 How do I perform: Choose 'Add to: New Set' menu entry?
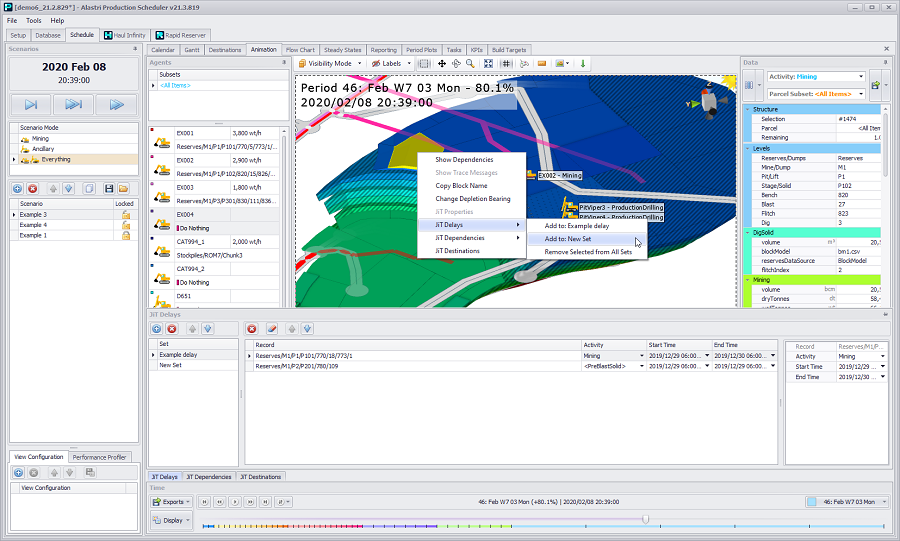(567, 239)
